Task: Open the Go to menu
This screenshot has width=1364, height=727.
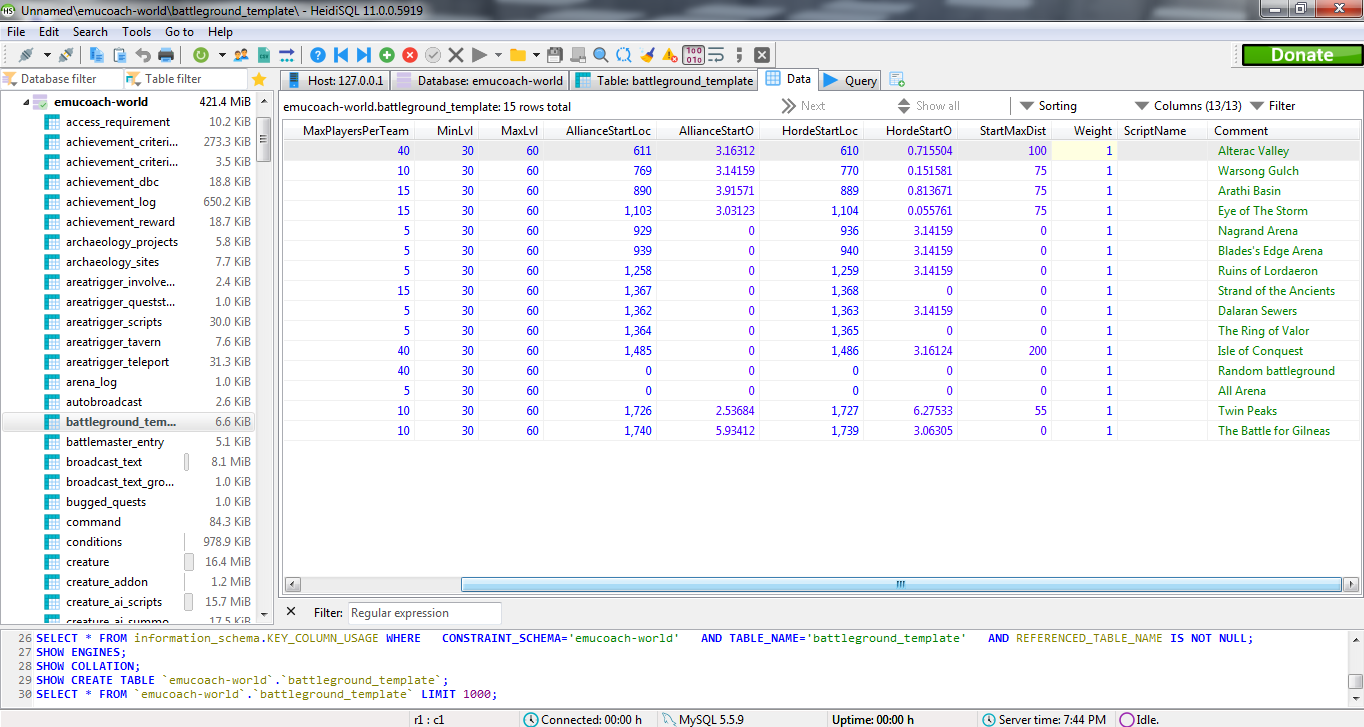Action: click(x=180, y=32)
